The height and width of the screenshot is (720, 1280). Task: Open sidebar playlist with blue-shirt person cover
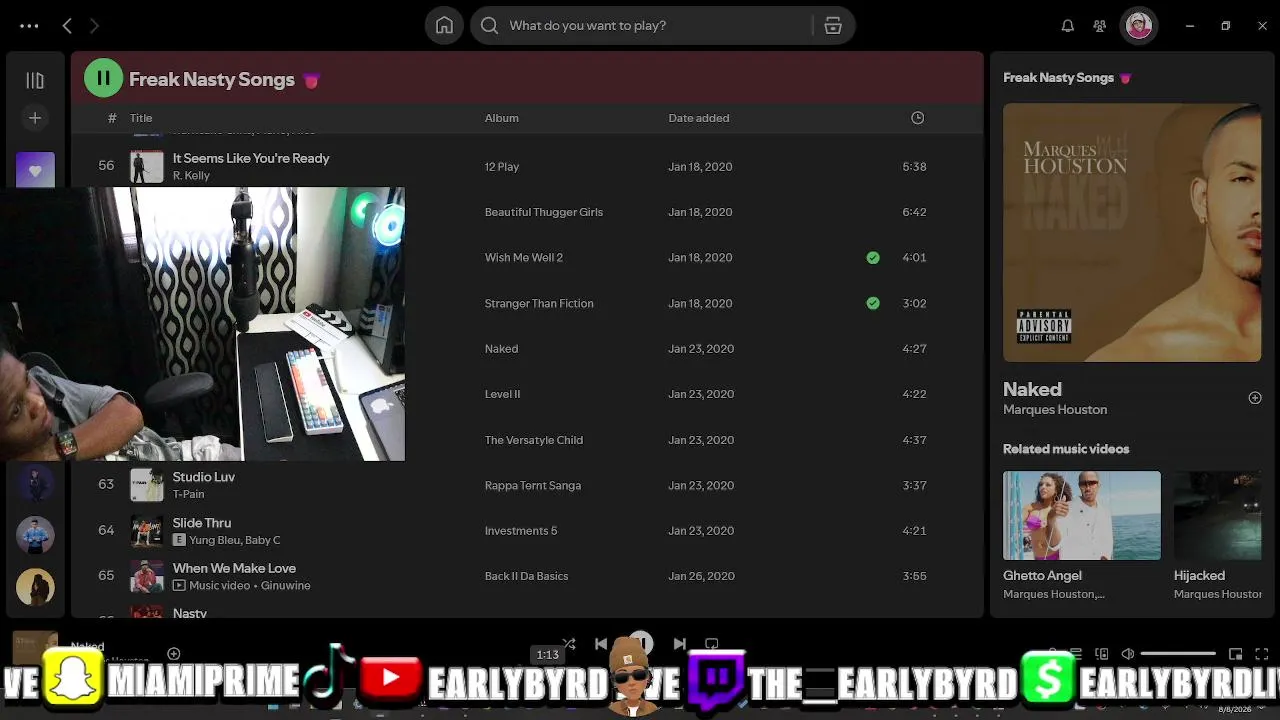pos(35,536)
